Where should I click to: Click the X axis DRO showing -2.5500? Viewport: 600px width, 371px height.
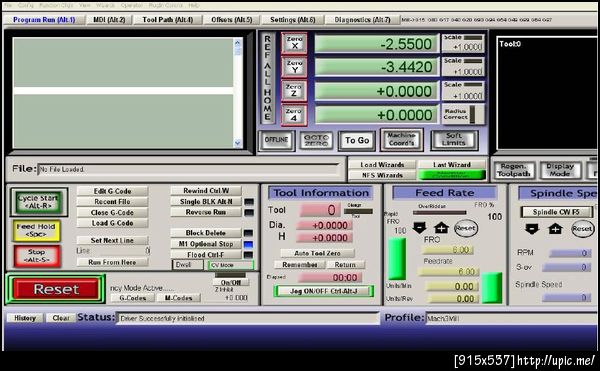(x=376, y=44)
